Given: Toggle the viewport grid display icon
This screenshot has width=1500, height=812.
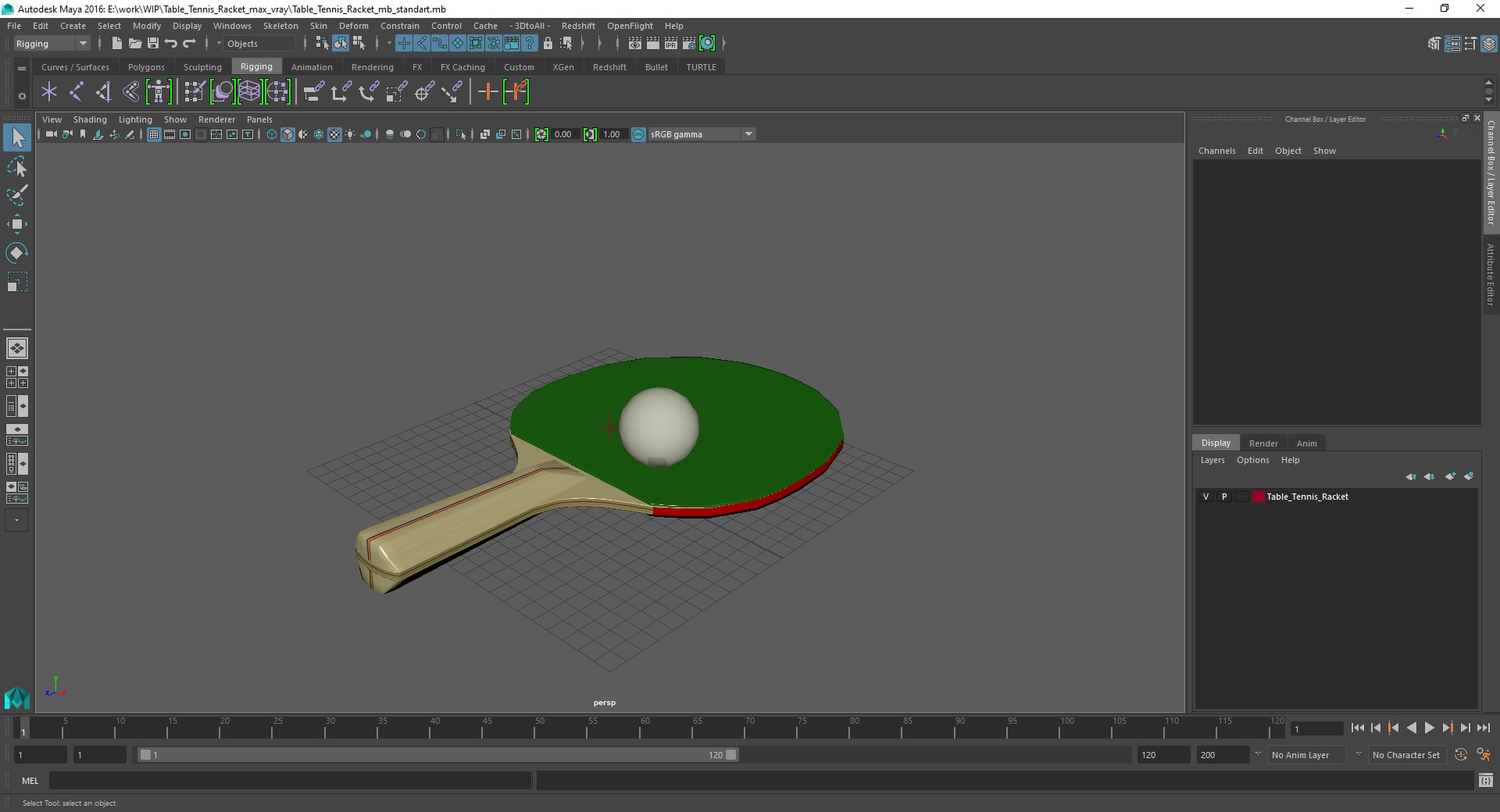Looking at the screenshot, I should [x=154, y=134].
